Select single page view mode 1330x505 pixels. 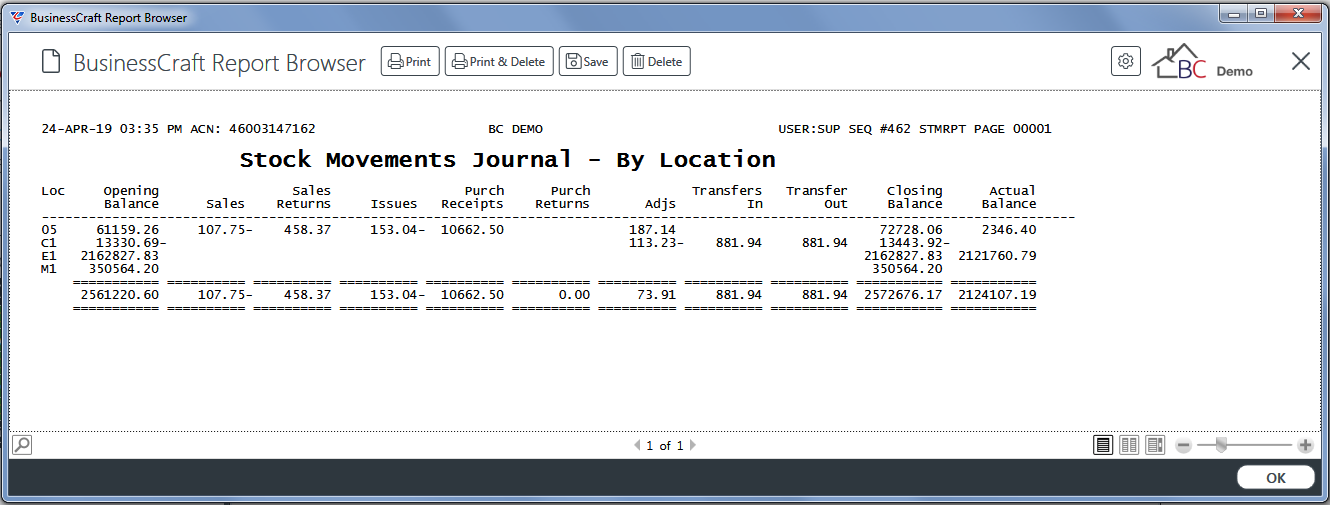tap(1103, 445)
